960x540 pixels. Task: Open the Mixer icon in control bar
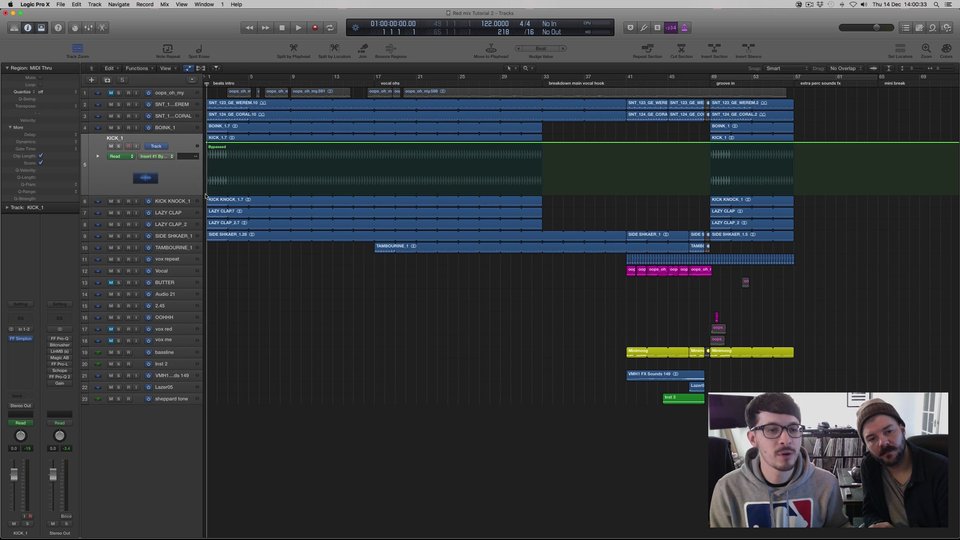point(88,28)
